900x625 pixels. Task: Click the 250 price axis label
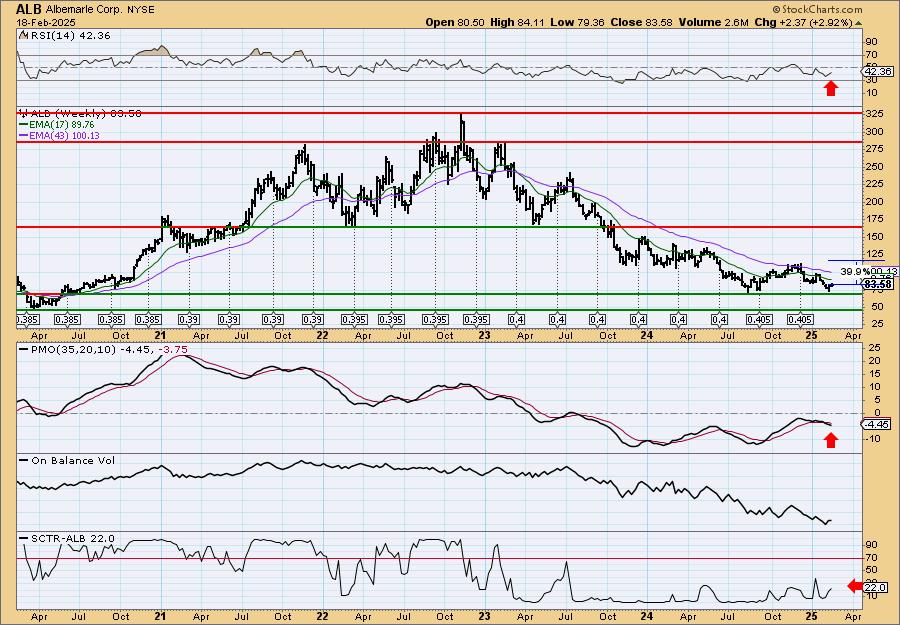[x=874, y=166]
